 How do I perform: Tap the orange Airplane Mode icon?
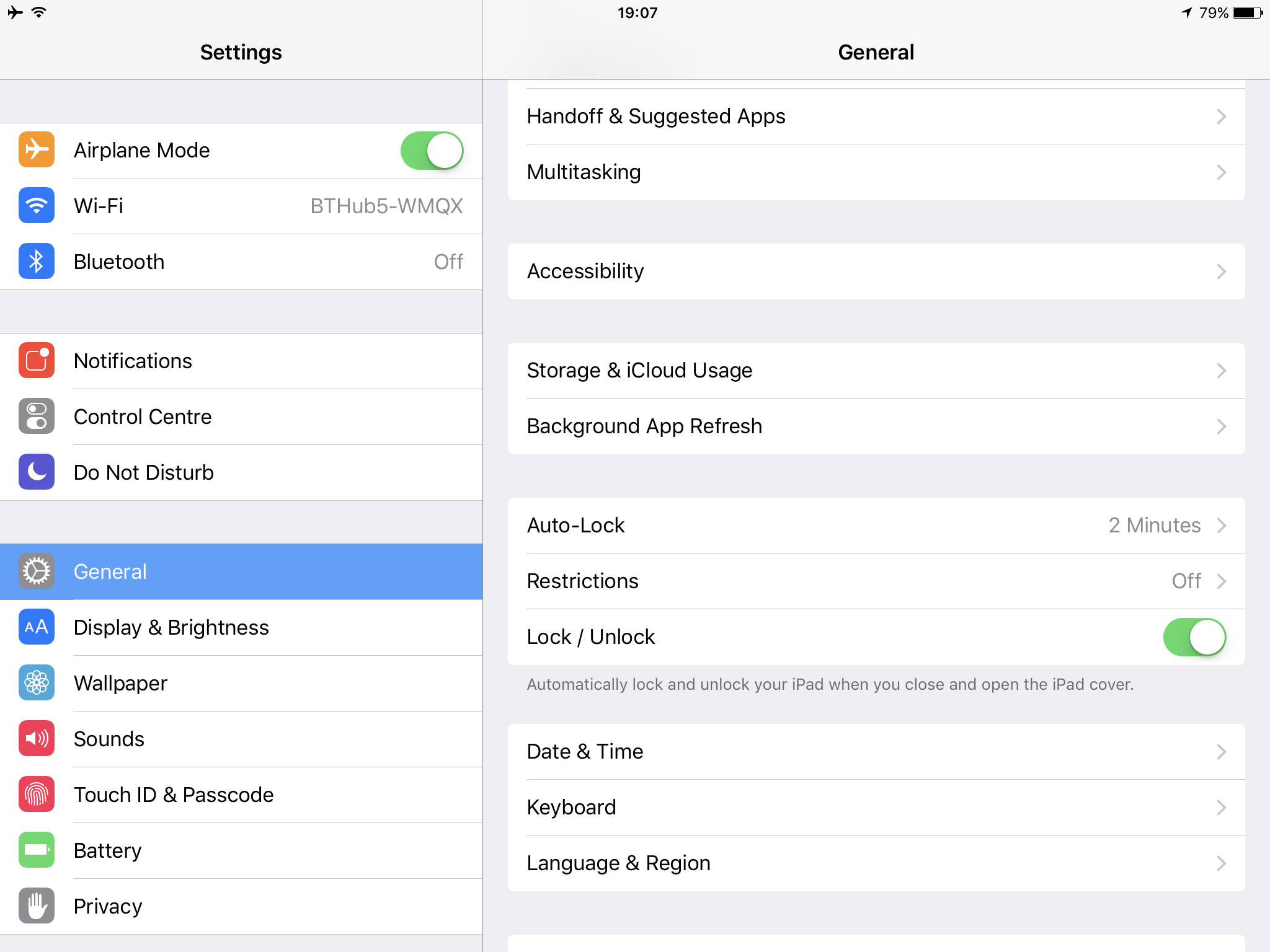coord(37,150)
